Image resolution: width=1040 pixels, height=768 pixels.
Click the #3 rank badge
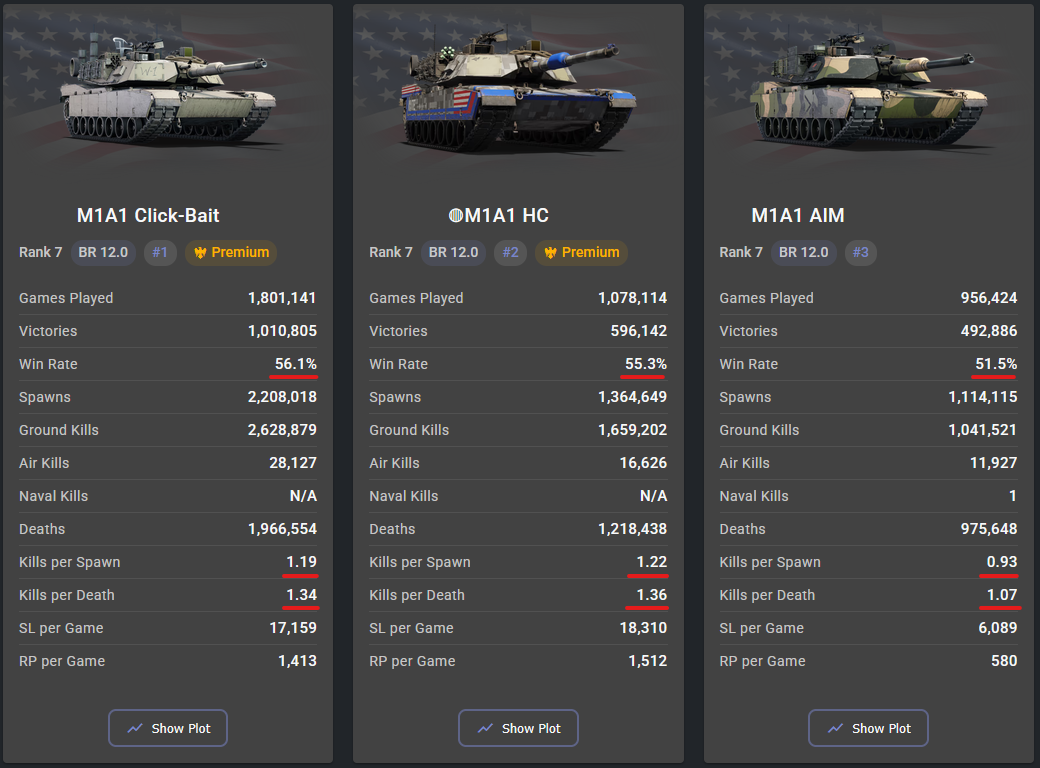tap(860, 252)
